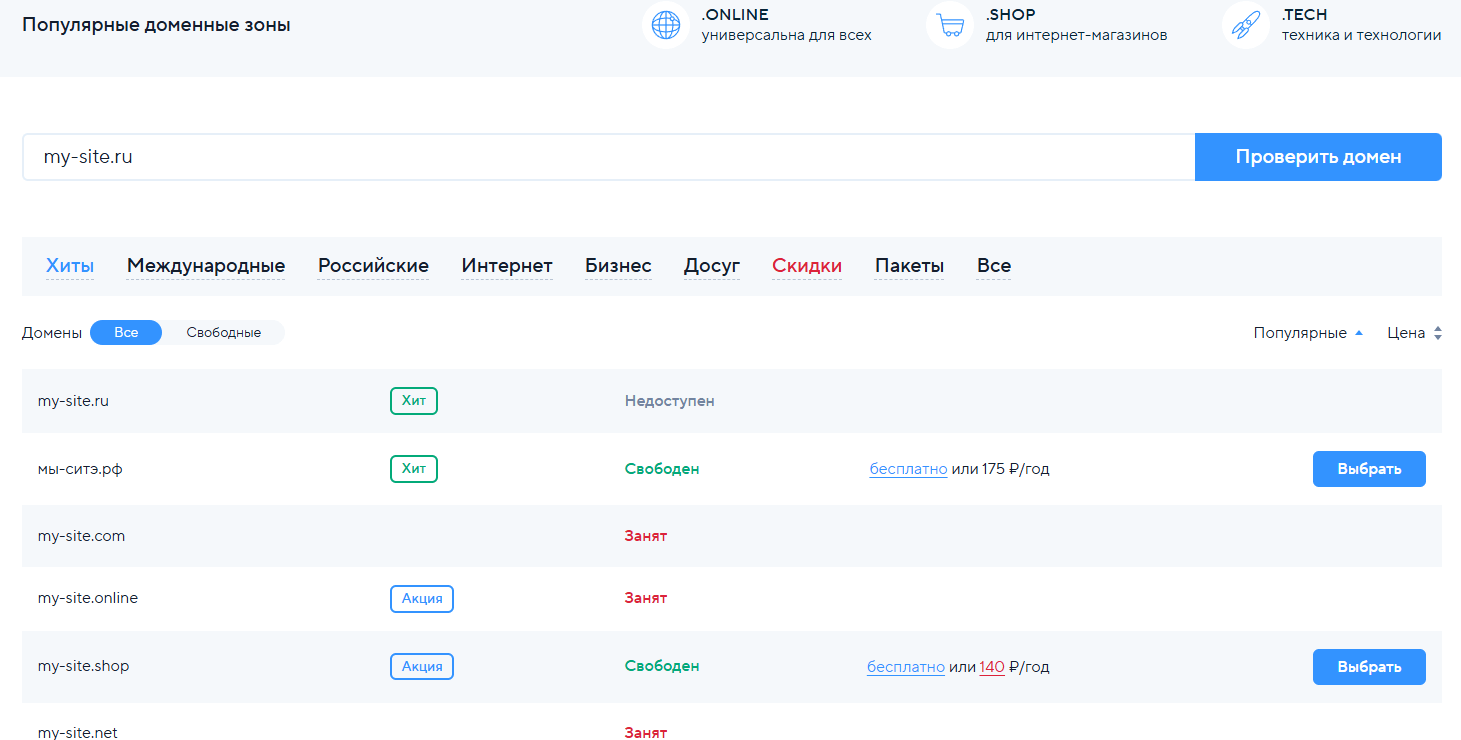Toggle domain filter to Все
1461x740 pixels.
click(x=126, y=333)
